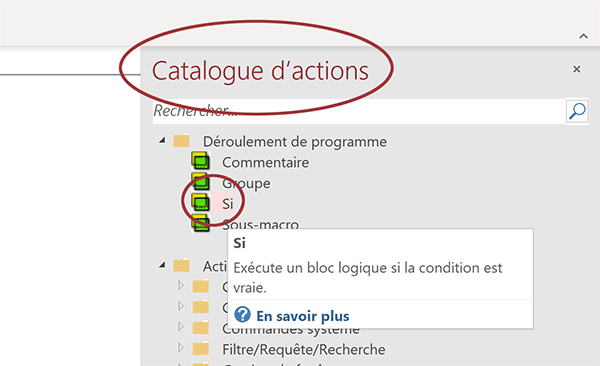The width and height of the screenshot is (600, 366).
Task: Select the Filtre/Requête/Recherche label
Action: click(304, 350)
